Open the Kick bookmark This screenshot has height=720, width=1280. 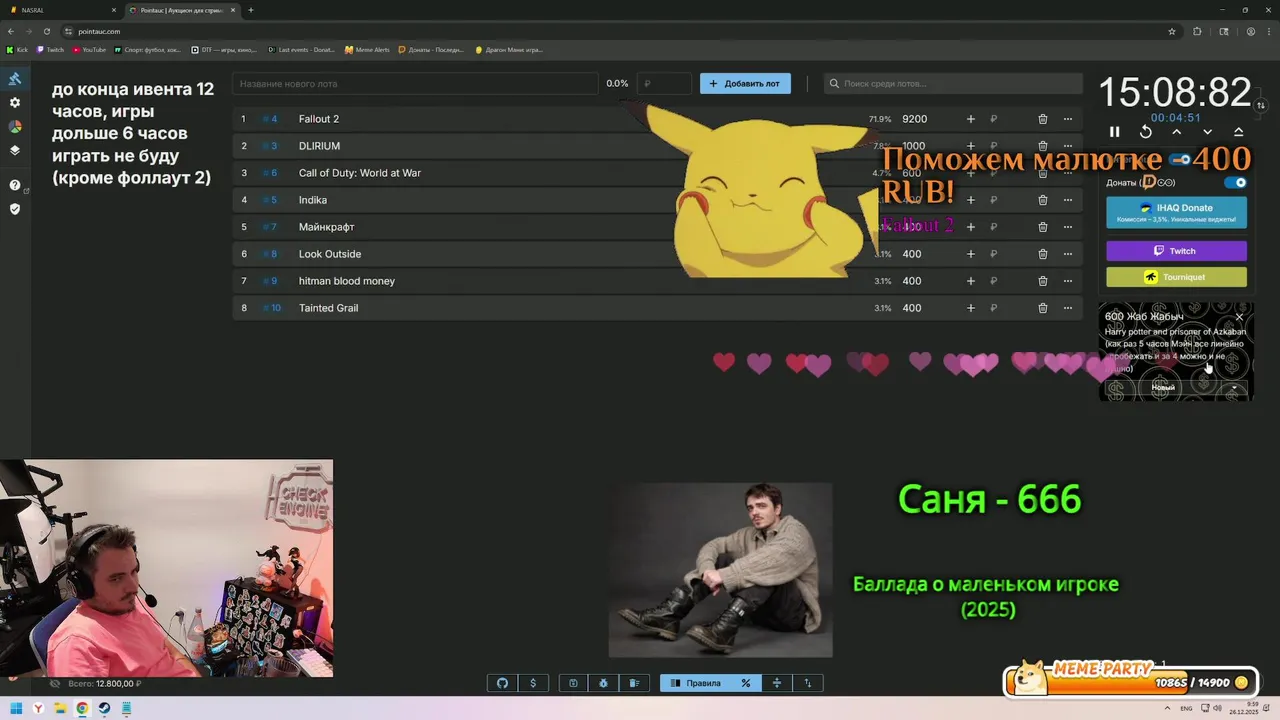(17, 49)
